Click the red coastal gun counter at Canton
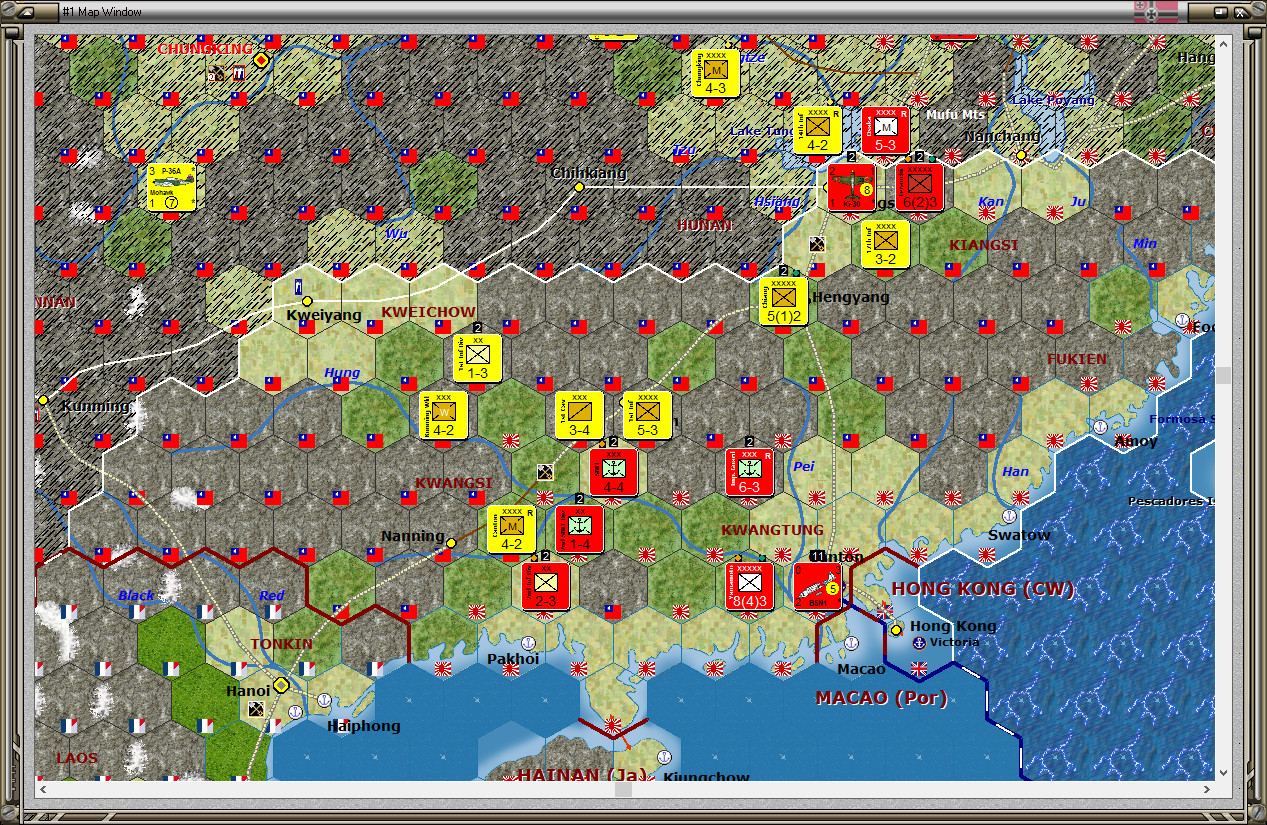This screenshot has width=1267, height=825. click(x=819, y=587)
